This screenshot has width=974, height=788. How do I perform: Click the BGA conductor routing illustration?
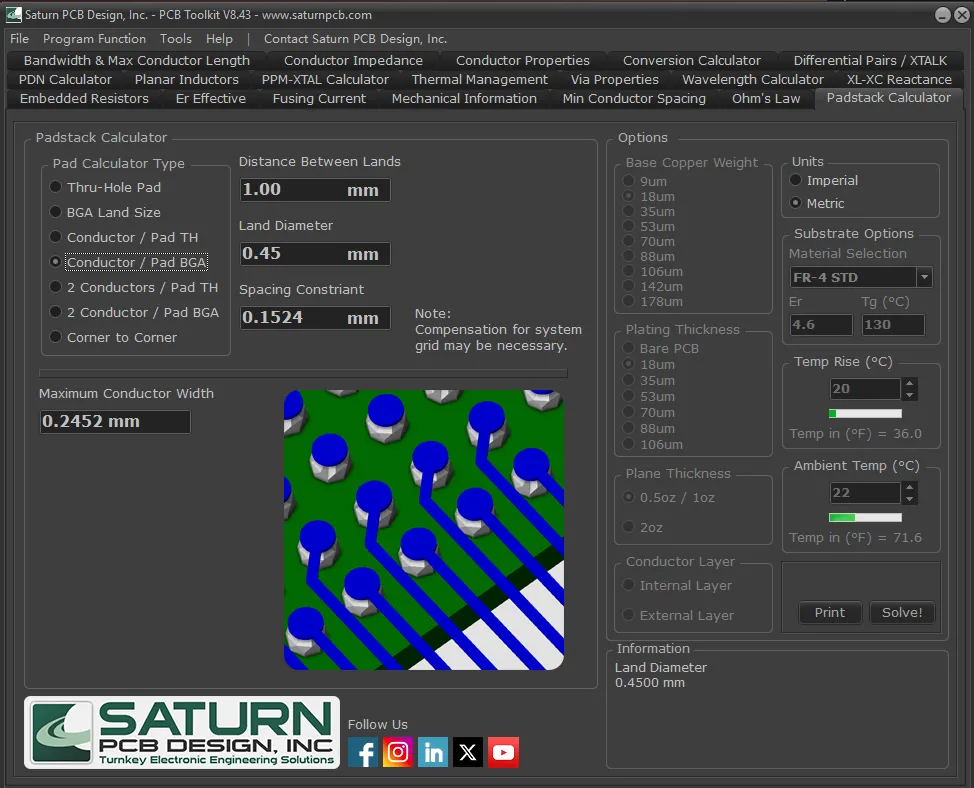424,530
